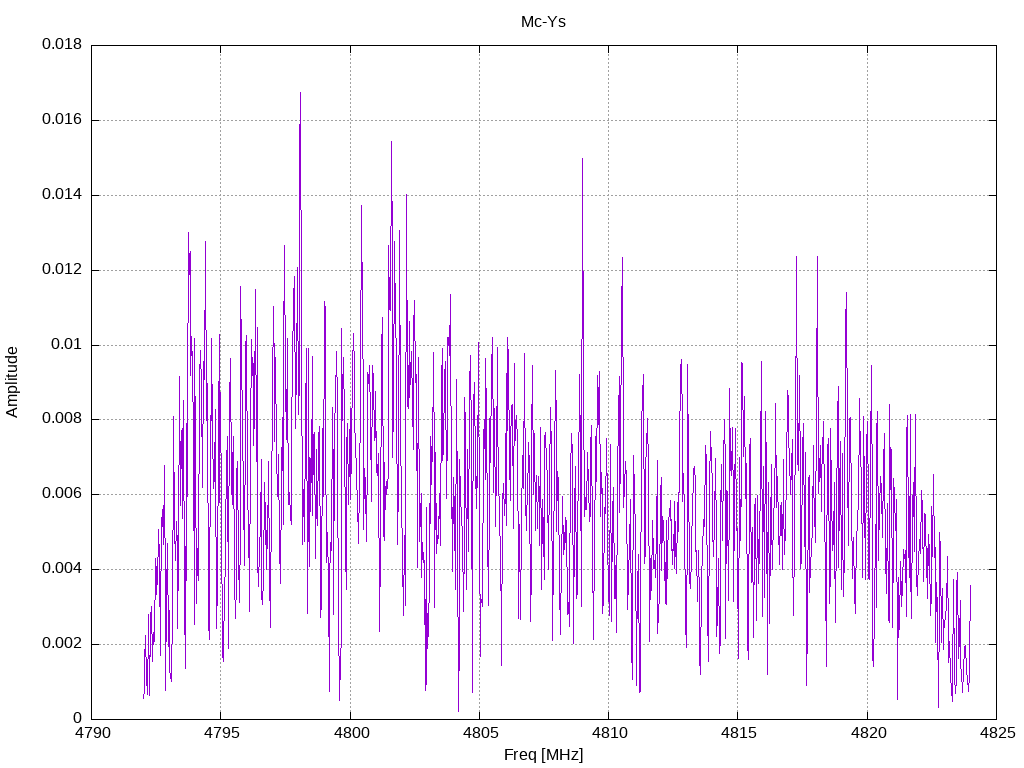Click the 0.008 y-axis tick label
Viewport: 1024px width, 768px height.
click(62, 419)
